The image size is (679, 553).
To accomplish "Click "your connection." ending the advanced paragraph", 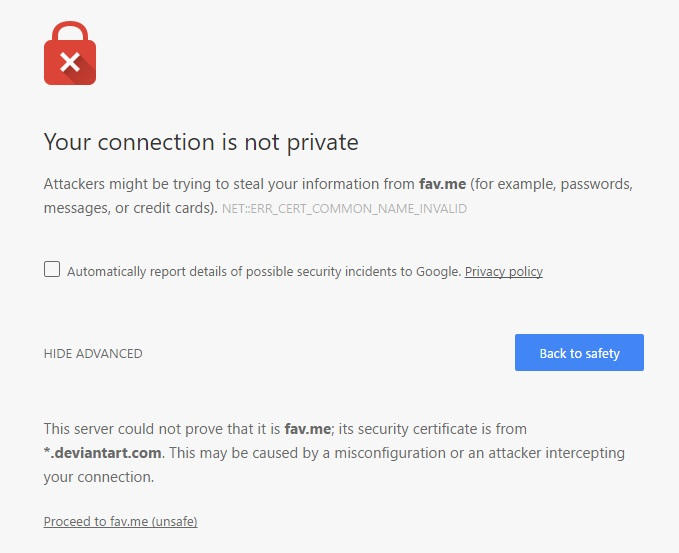I will click(99, 477).
